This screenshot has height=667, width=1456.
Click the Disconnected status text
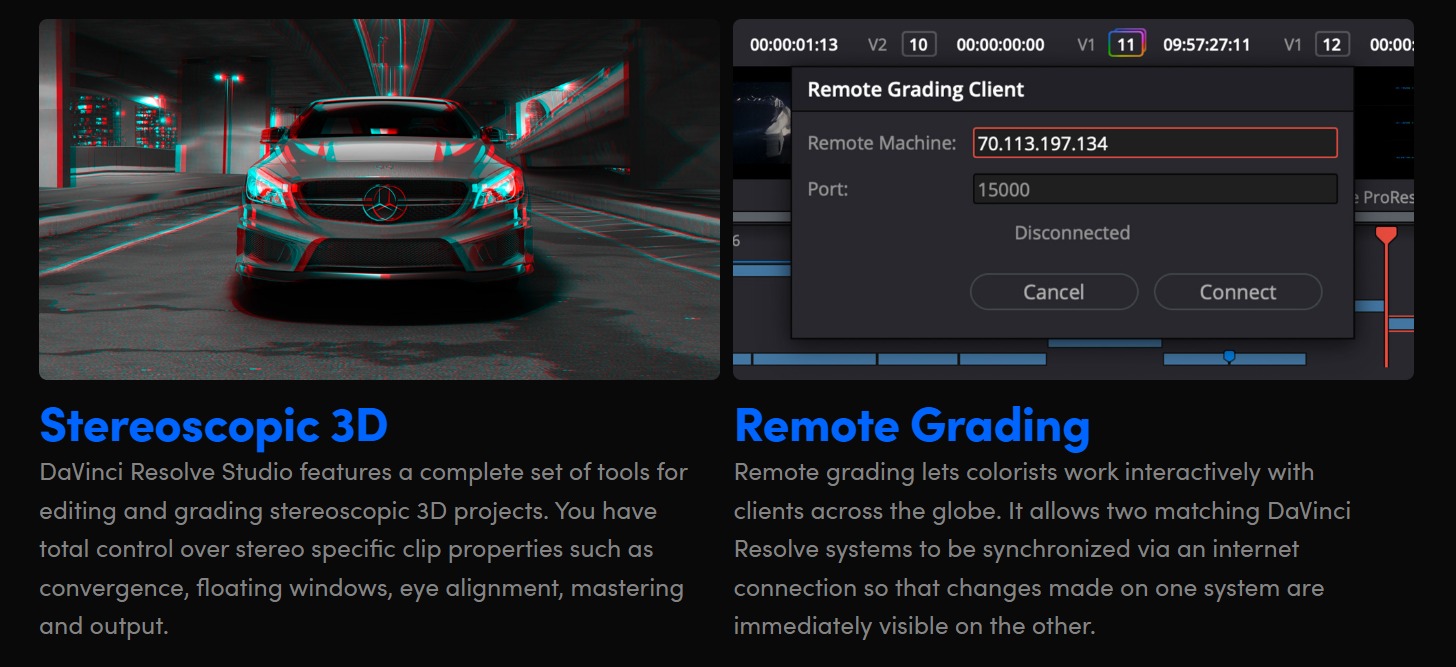click(1072, 233)
